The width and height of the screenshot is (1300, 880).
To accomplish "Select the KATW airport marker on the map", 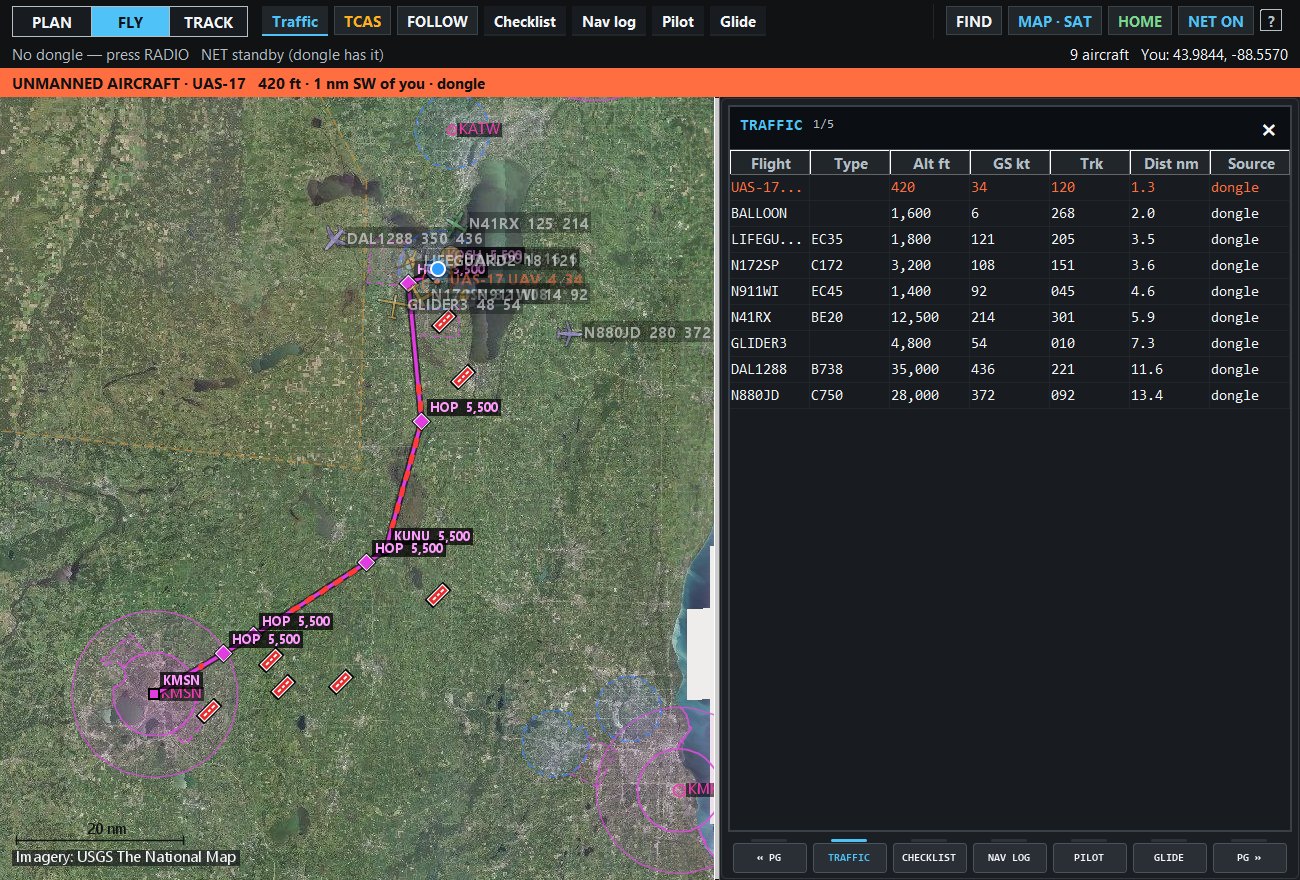I will (x=452, y=129).
